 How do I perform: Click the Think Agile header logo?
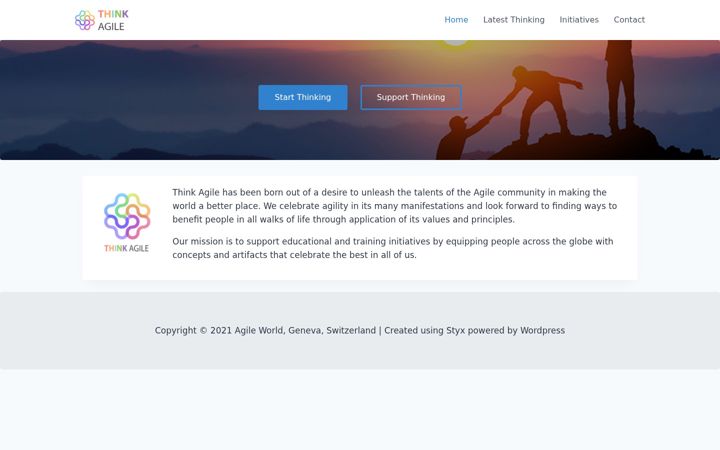click(x=102, y=20)
